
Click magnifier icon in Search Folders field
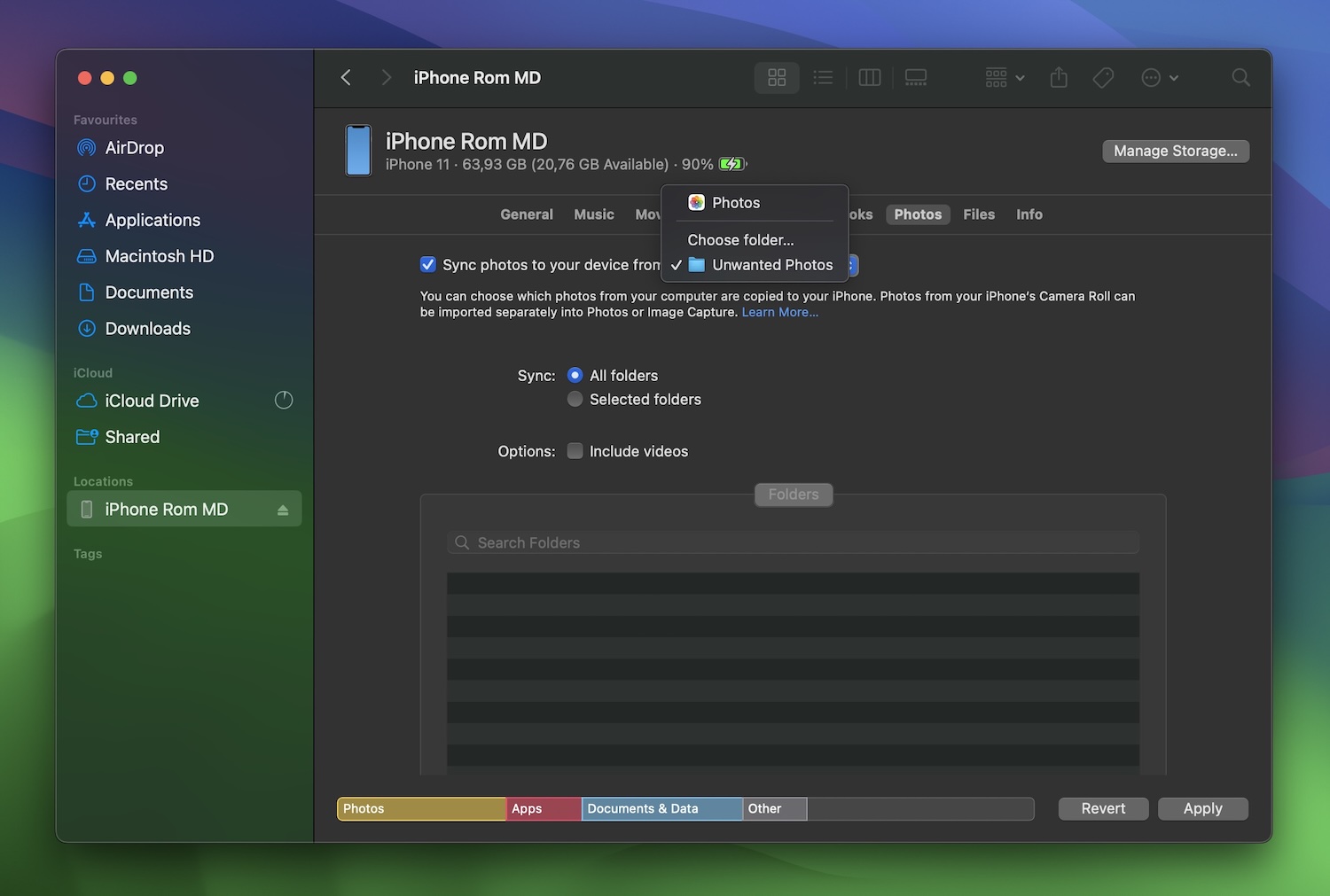(462, 542)
